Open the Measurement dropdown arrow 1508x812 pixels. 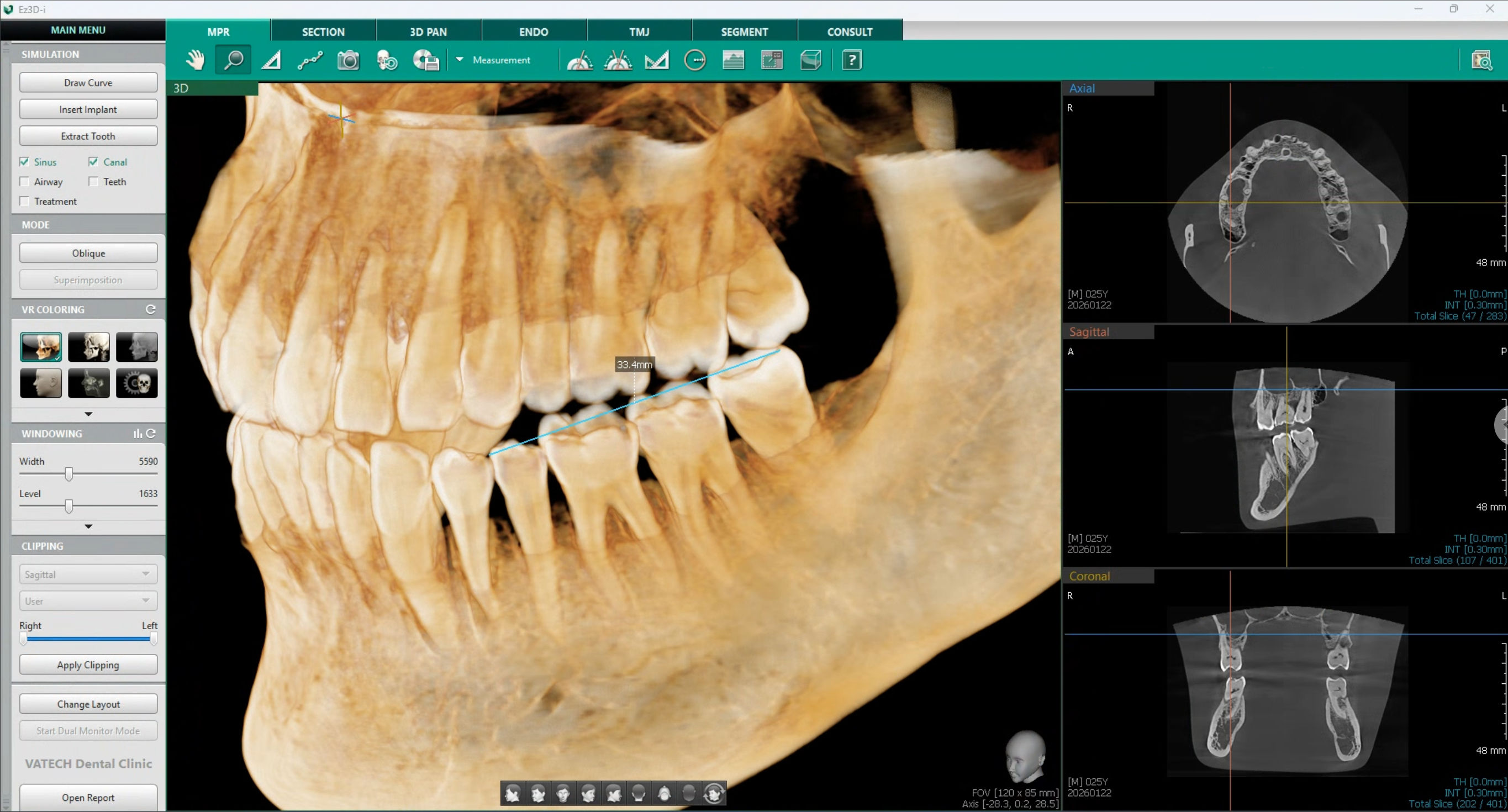point(460,59)
